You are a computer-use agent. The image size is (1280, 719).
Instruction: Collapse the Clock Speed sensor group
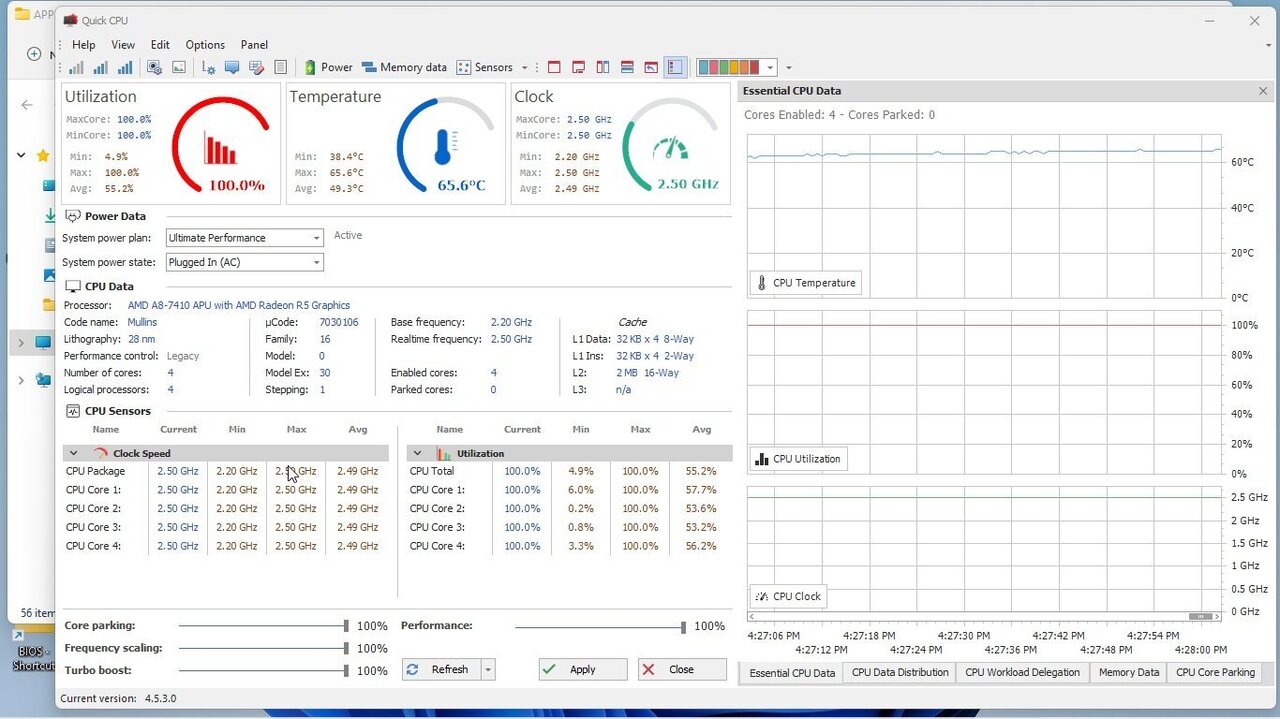(73, 453)
